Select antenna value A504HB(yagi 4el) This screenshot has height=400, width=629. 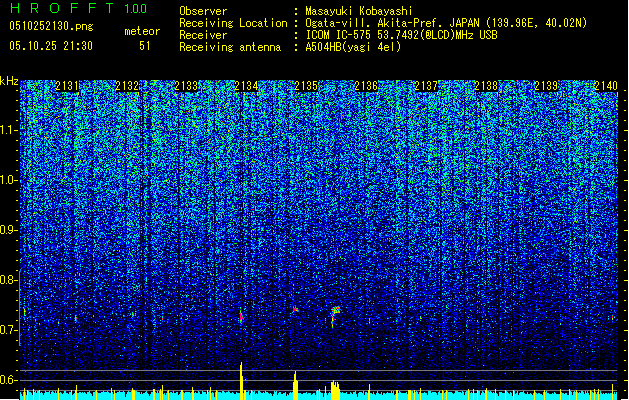click(x=353, y=47)
